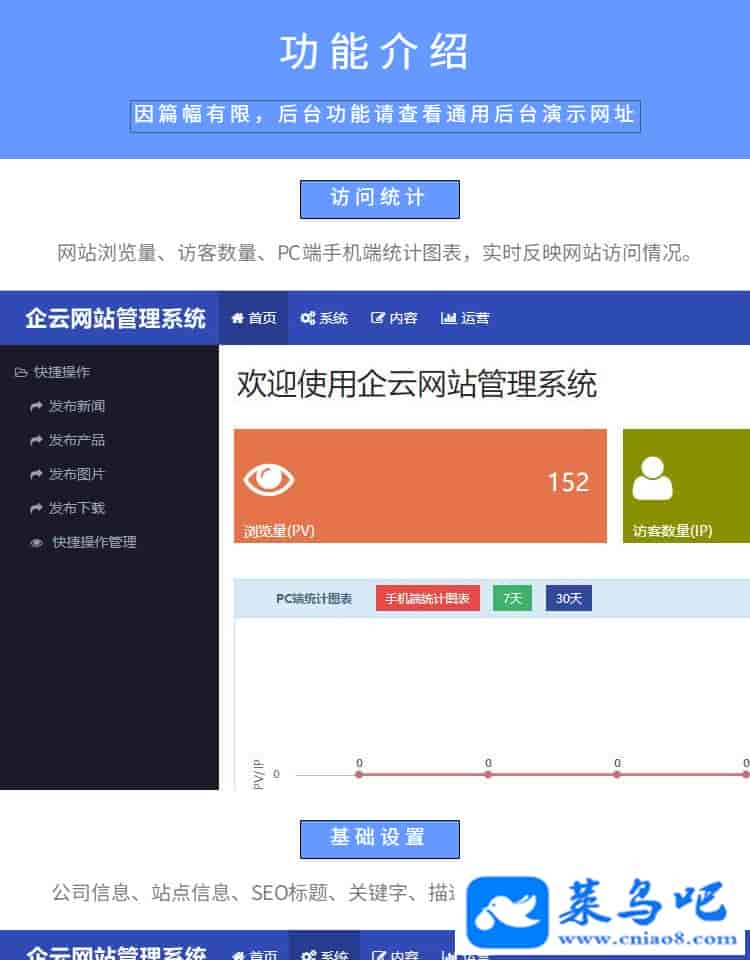Switch to PC端统计图表 tab
This screenshot has width=750, height=960.
(313, 598)
